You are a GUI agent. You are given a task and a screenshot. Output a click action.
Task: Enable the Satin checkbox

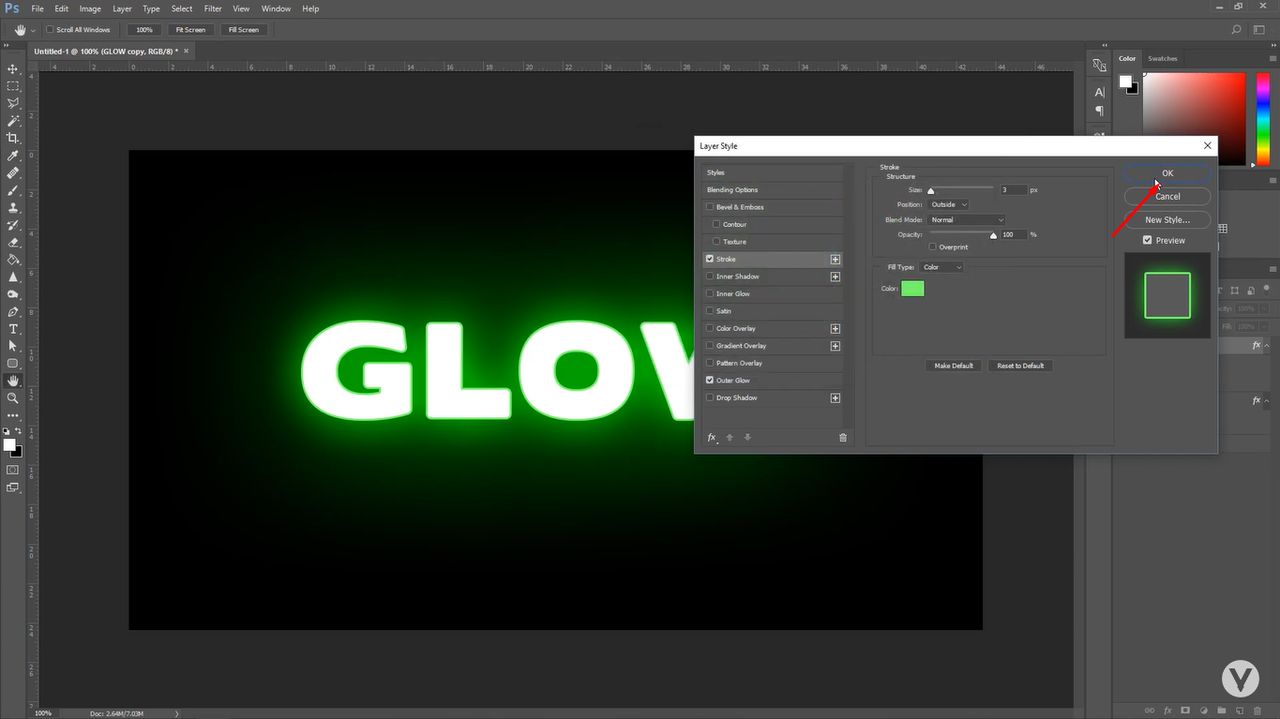710,311
